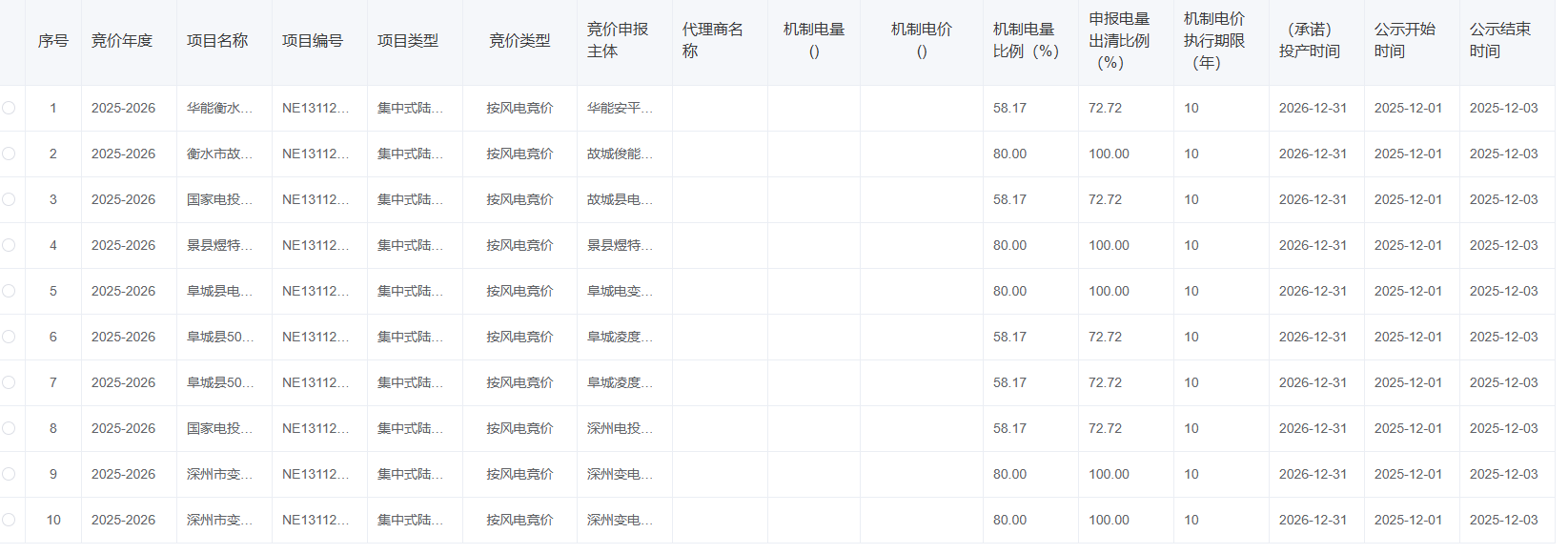Click 按风电竞价 in row 7

click(519, 382)
